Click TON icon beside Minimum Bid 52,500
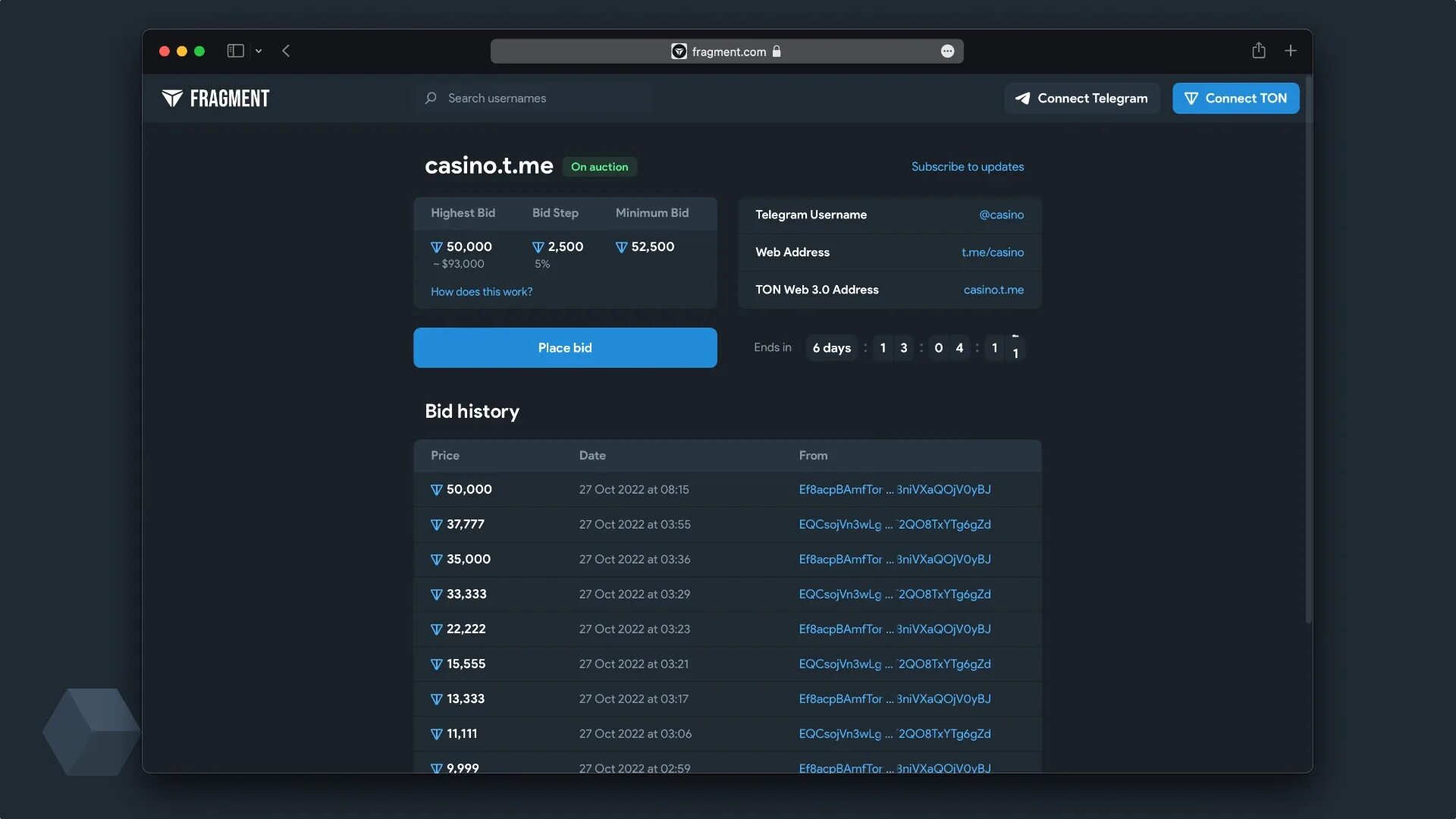 (622, 247)
